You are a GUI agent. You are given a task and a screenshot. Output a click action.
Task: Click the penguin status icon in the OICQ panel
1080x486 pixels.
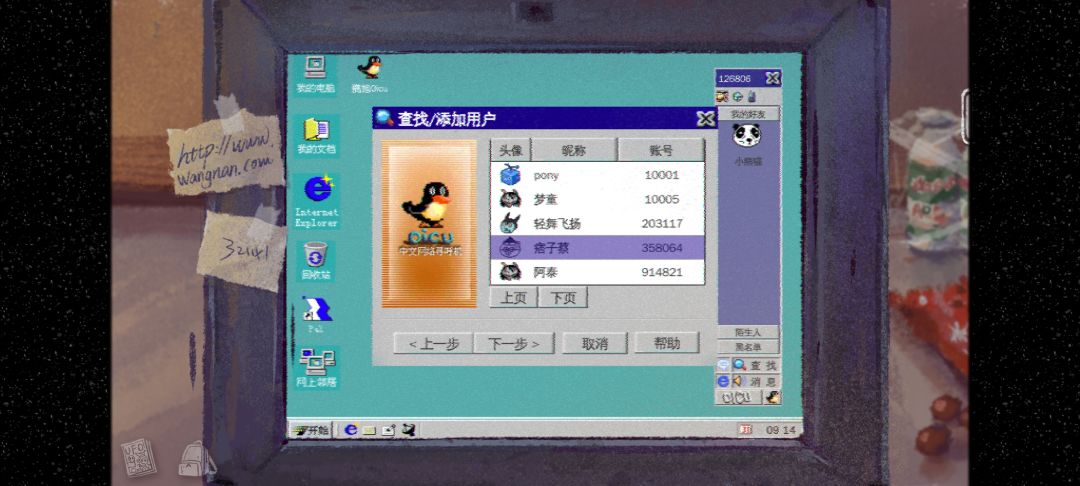[772, 397]
